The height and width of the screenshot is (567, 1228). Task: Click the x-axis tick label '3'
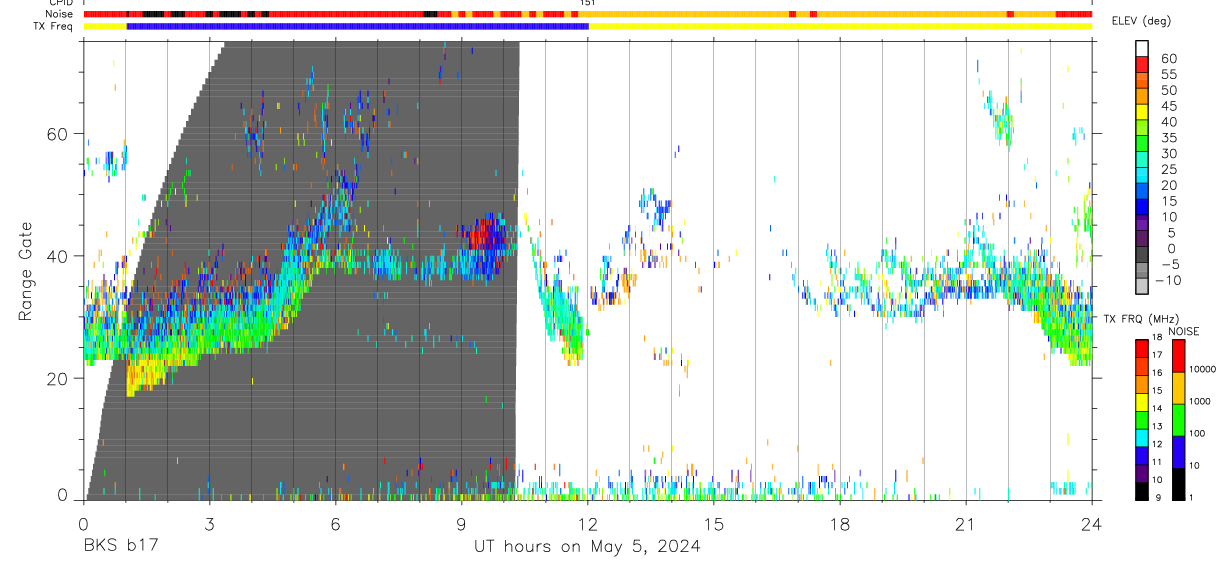coord(209,524)
